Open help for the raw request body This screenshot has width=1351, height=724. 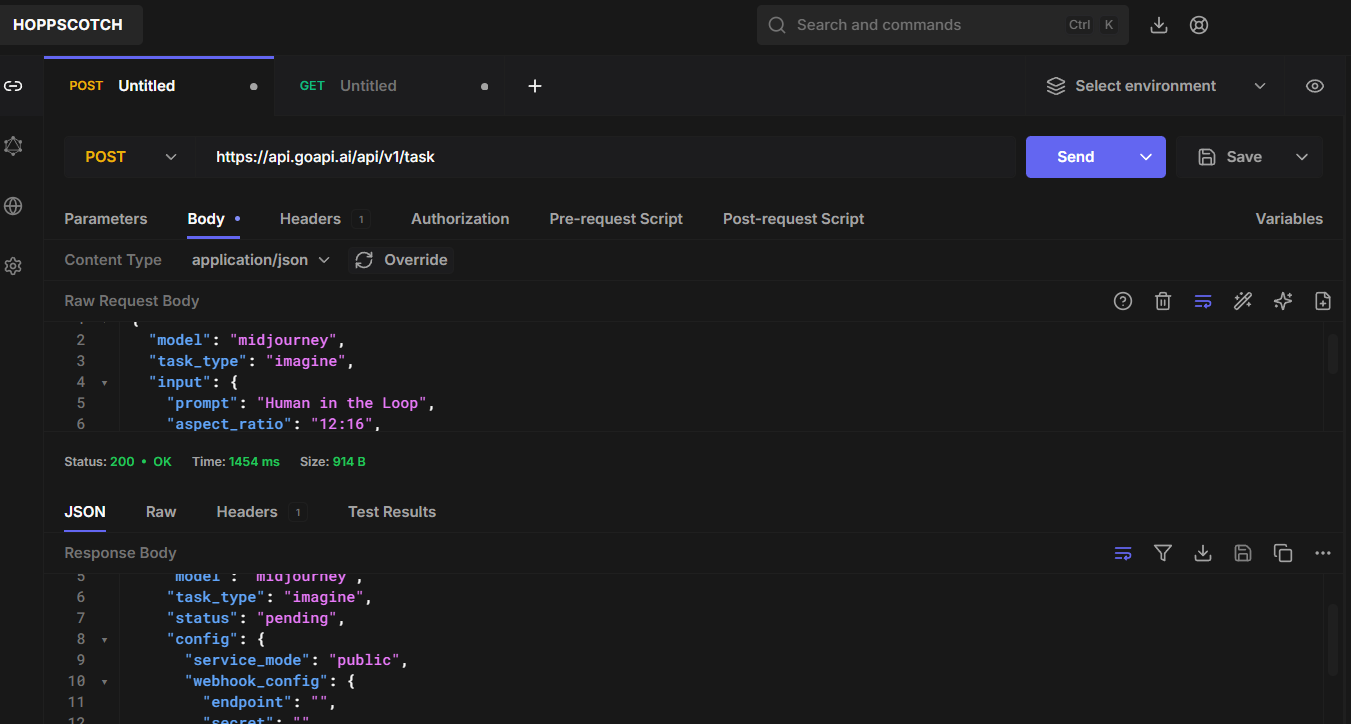pyautogui.click(x=1122, y=300)
